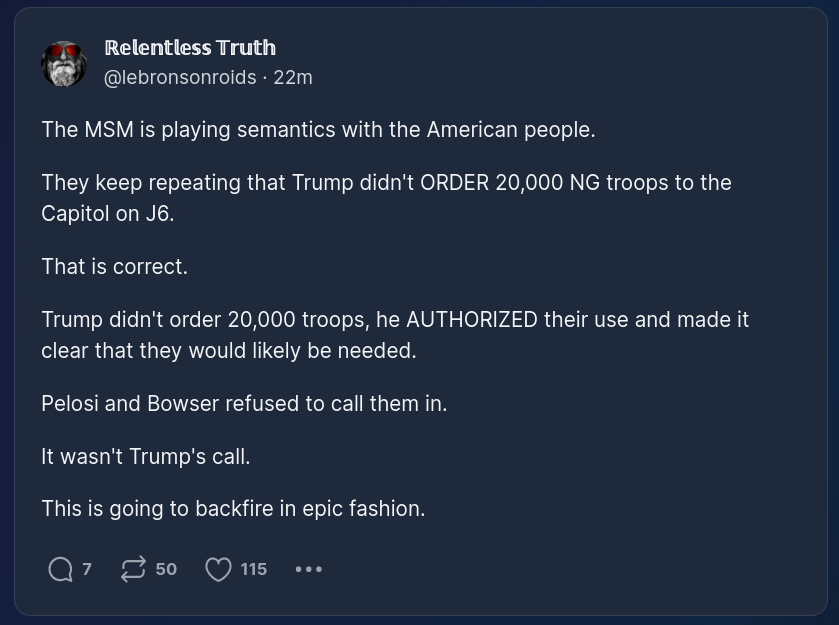839x625 pixels.
Task: Click the "Pelosi and Bowser refused" sentence
Action: [x=244, y=404]
